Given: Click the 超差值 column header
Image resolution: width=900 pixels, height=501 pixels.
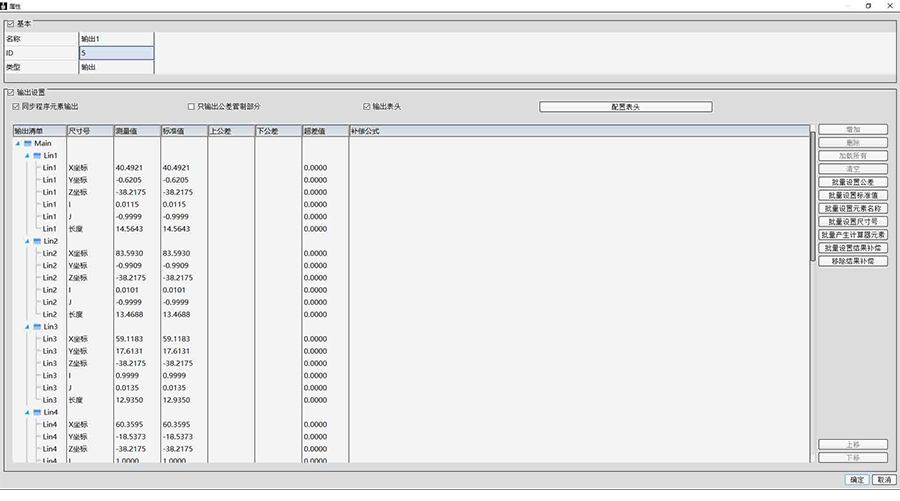Looking at the screenshot, I should click(325, 131).
